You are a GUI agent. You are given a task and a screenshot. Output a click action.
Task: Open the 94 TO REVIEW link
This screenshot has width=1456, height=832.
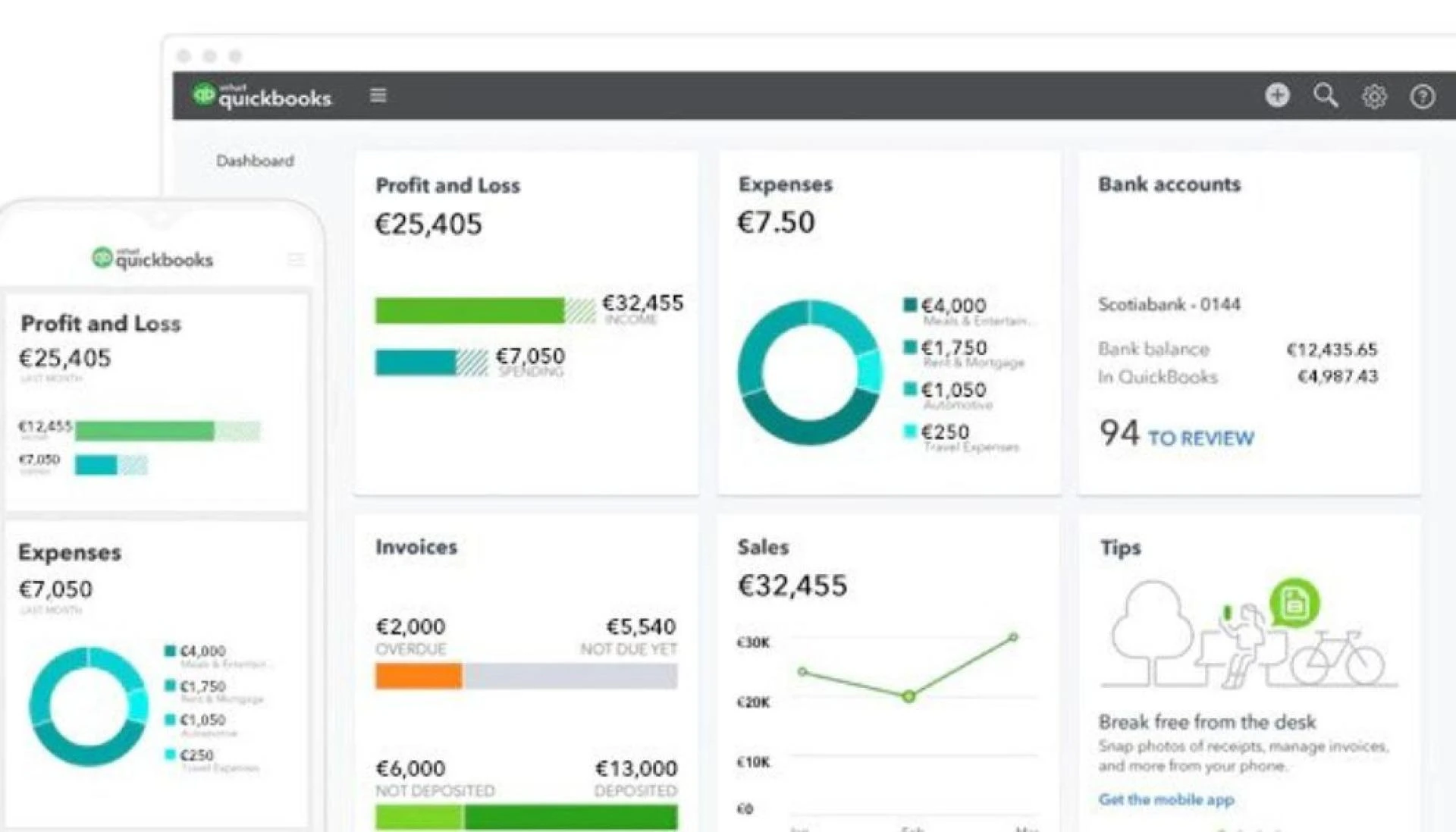(1200, 438)
